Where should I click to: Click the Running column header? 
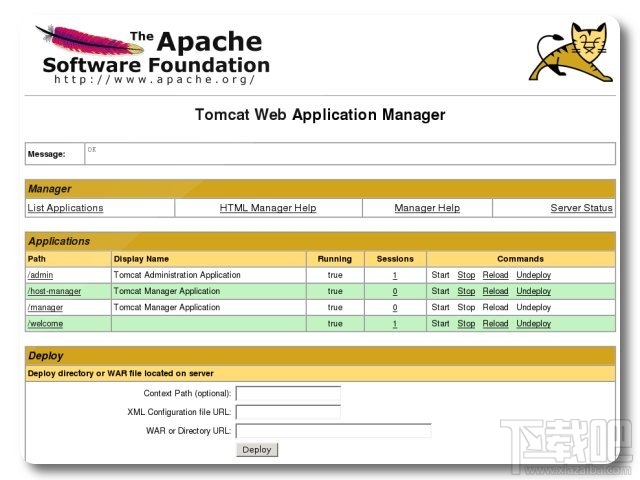pos(335,259)
